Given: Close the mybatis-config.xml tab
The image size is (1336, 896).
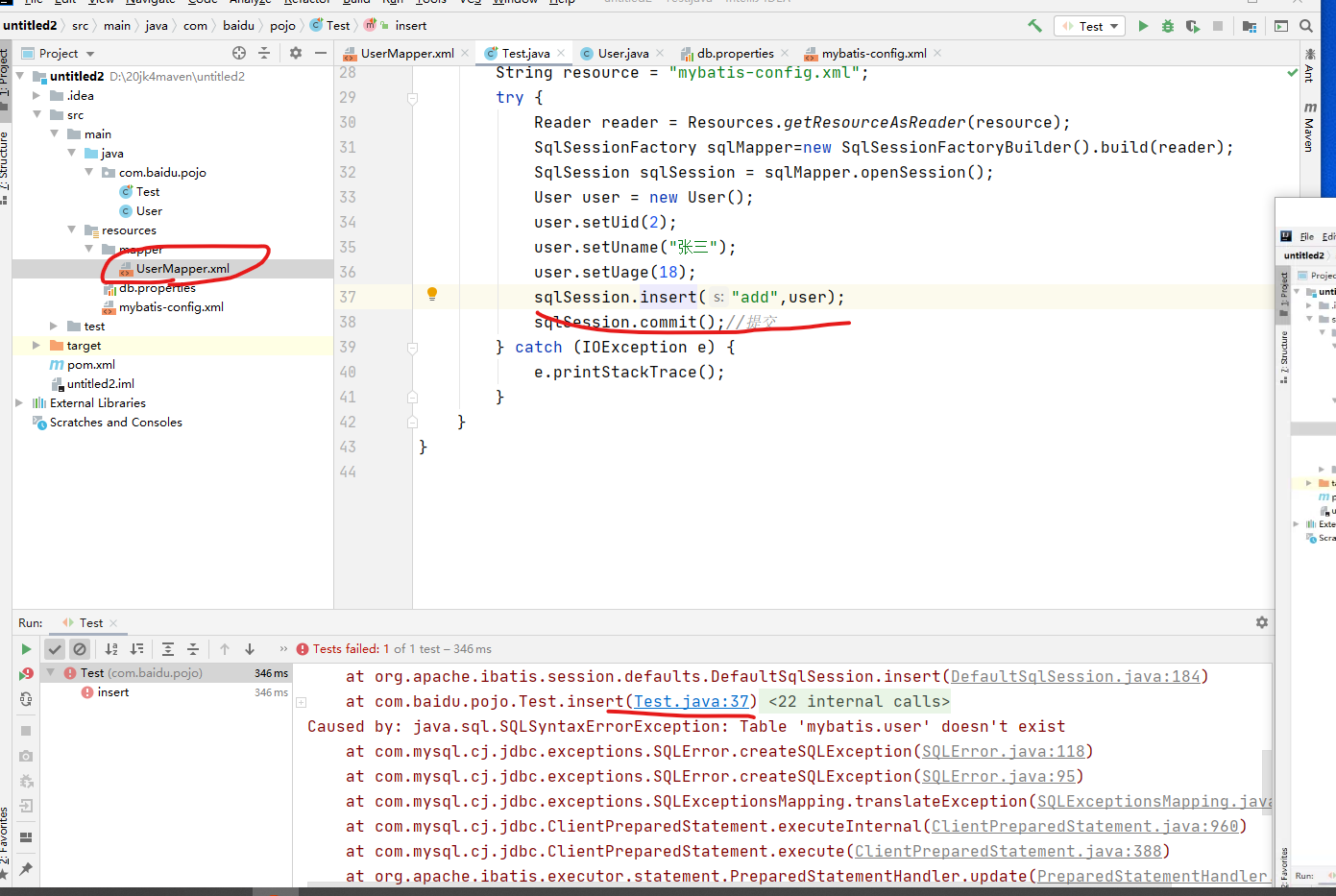Looking at the screenshot, I should pyautogui.click(x=937, y=53).
